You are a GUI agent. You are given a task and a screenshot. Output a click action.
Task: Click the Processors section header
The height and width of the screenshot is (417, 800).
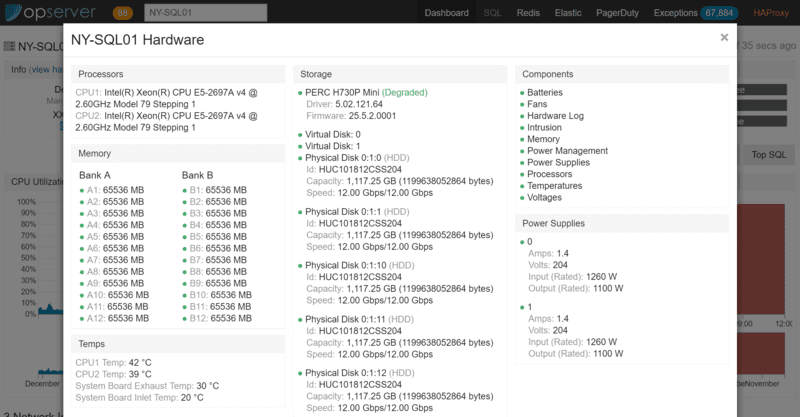178,74
